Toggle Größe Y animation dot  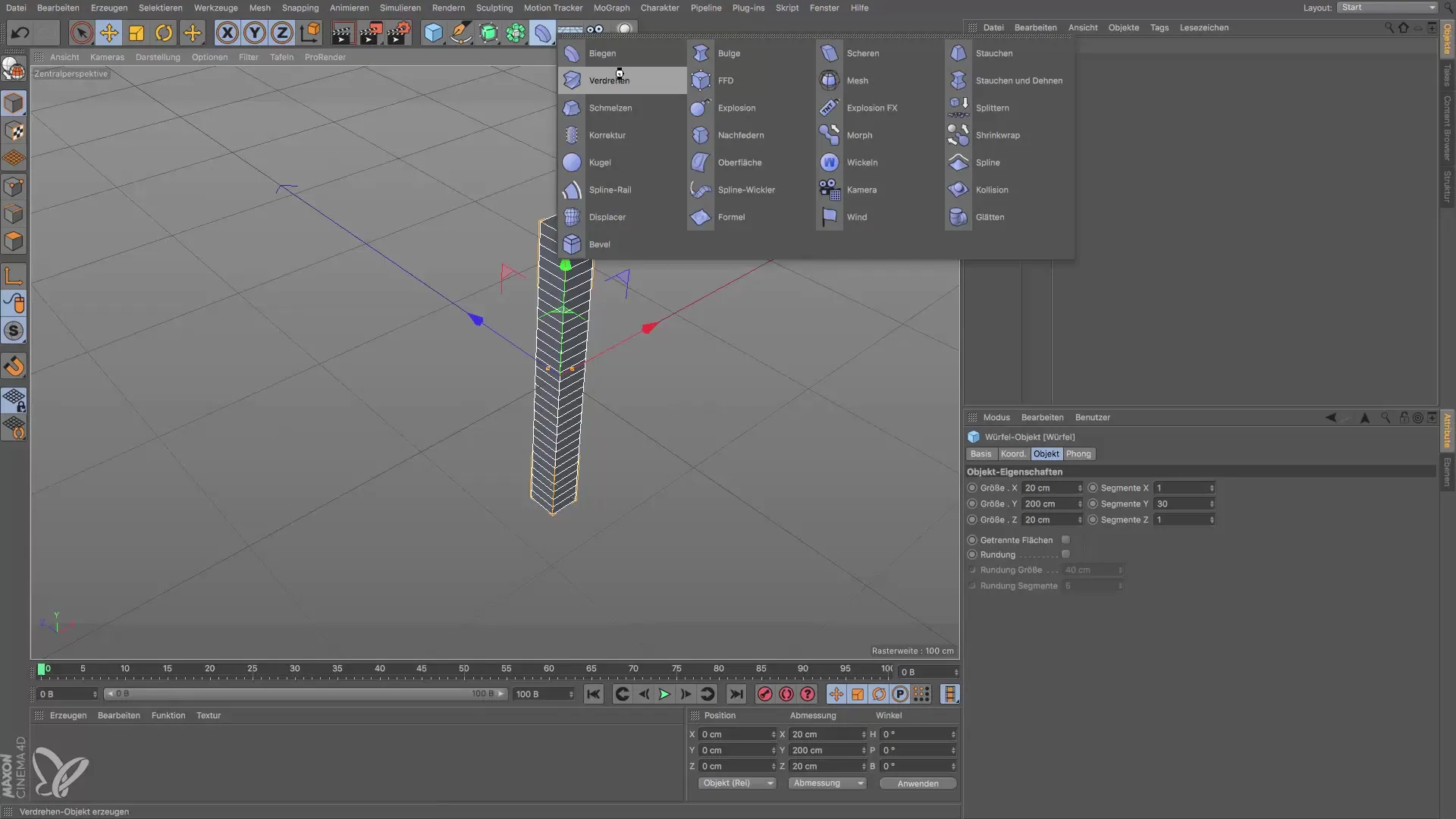(972, 504)
